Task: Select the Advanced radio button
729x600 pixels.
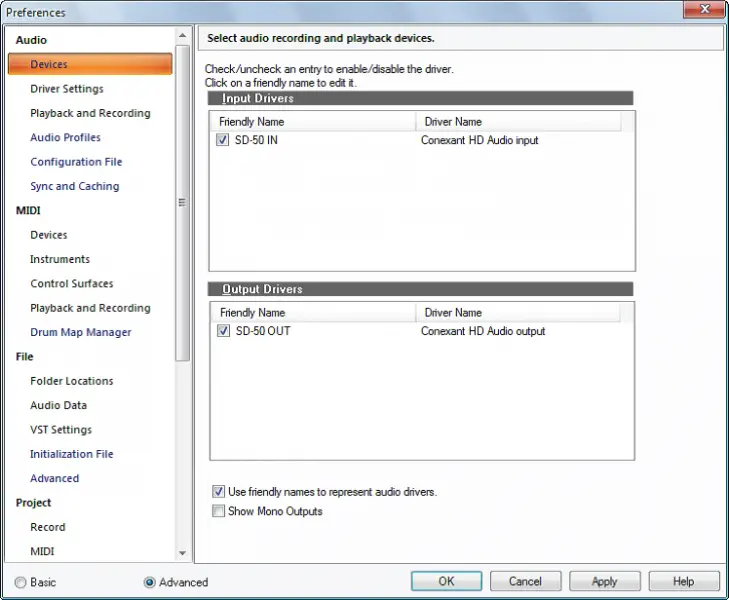Action: 149,582
